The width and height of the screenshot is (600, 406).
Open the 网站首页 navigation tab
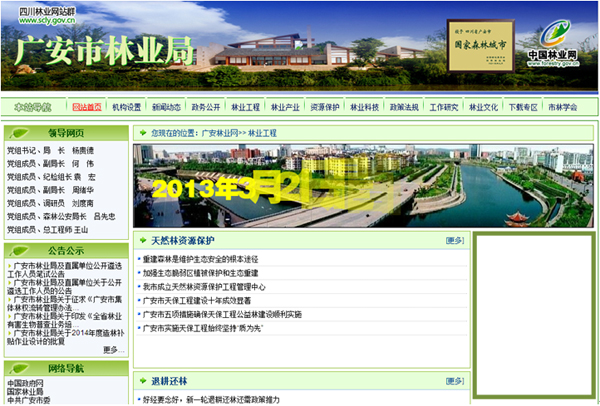[87, 107]
